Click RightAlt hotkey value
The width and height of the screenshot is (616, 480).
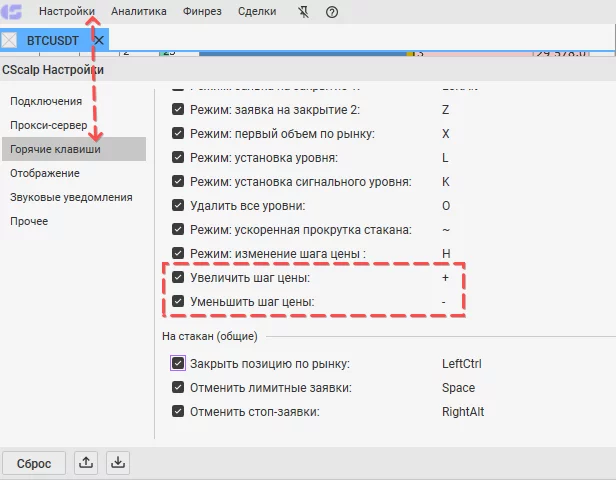(463, 412)
